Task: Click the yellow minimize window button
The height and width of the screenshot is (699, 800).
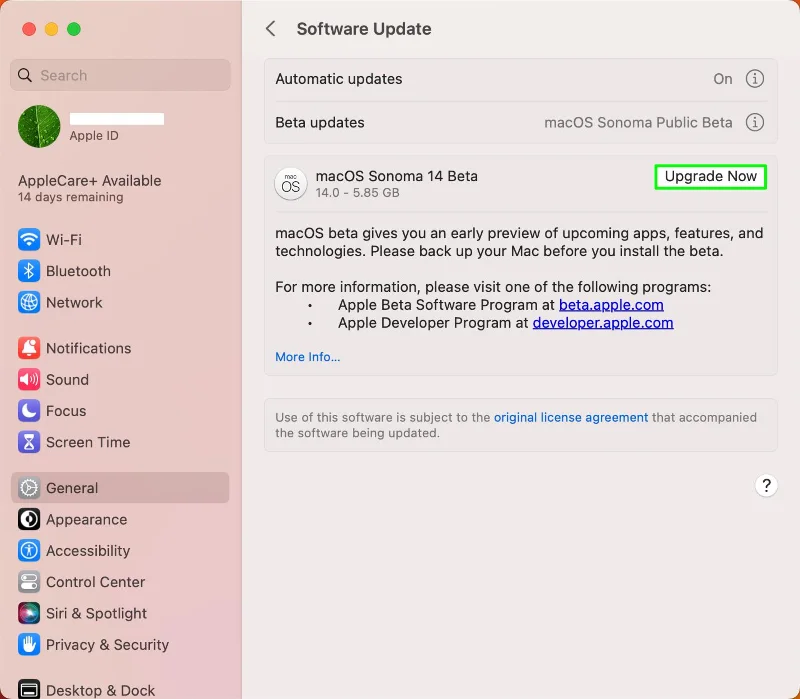Action: point(52,29)
